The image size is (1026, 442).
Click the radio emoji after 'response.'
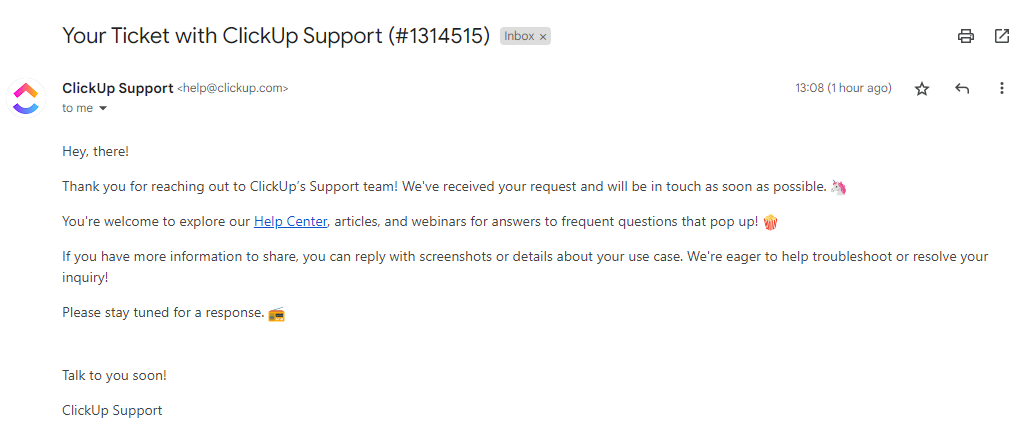pos(277,313)
